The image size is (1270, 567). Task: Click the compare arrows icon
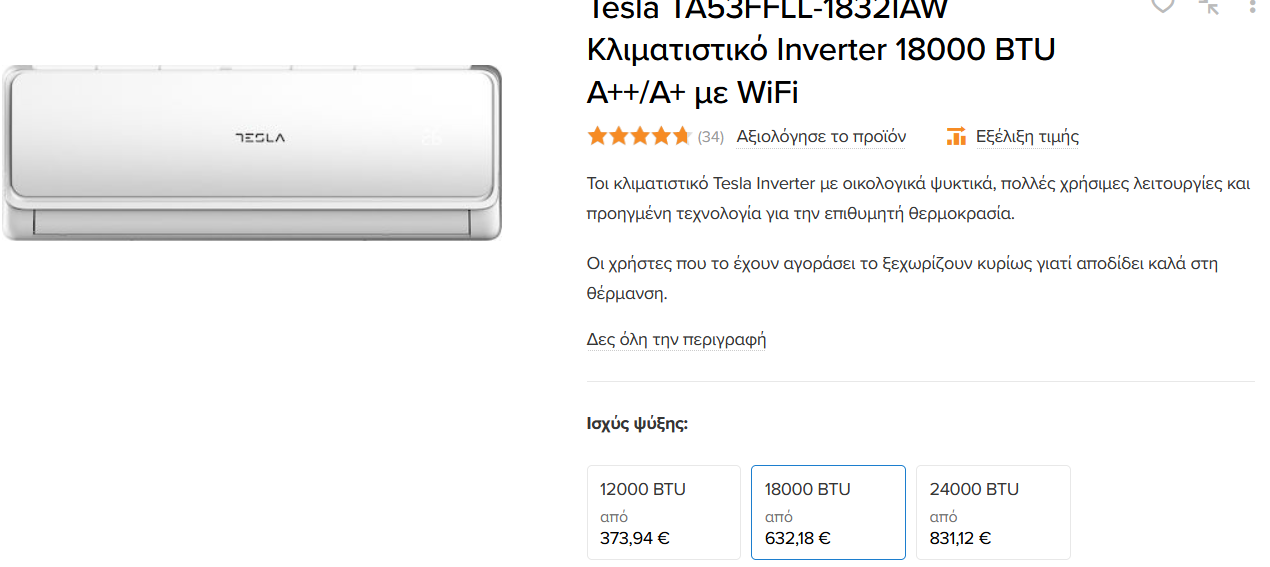[1209, 5]
